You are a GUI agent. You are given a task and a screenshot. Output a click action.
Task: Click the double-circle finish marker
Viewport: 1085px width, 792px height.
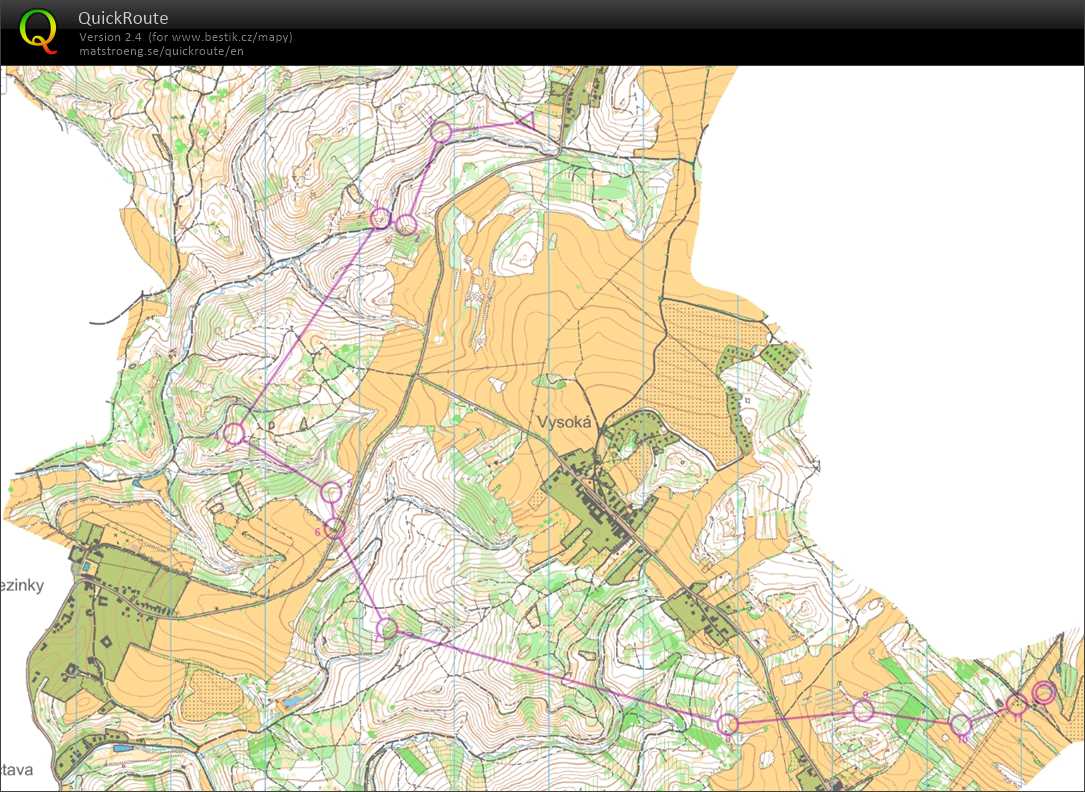1044,692
